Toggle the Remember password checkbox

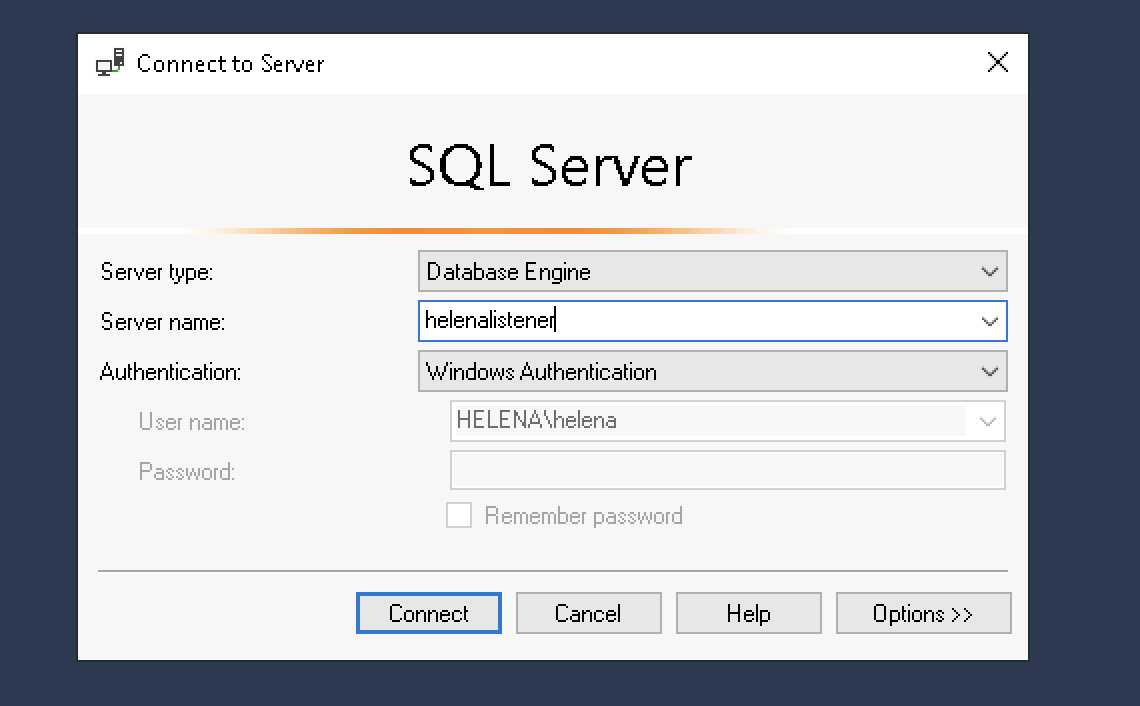click(x=459, y=516)
